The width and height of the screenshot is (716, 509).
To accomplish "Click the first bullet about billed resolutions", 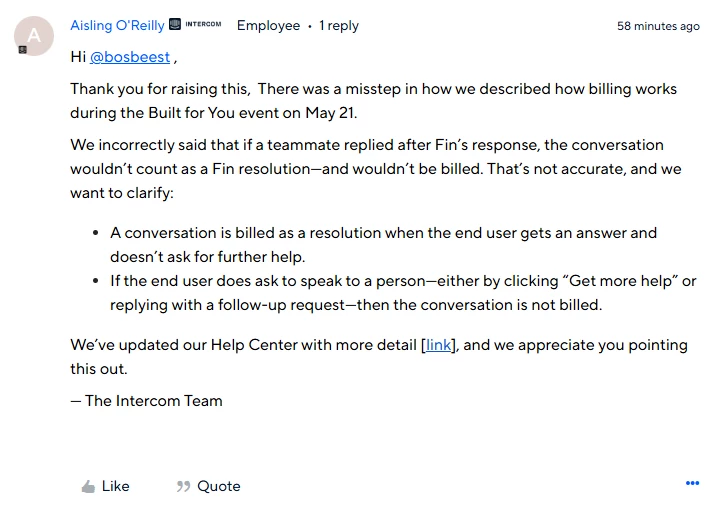I will click(x=384, y=245).
